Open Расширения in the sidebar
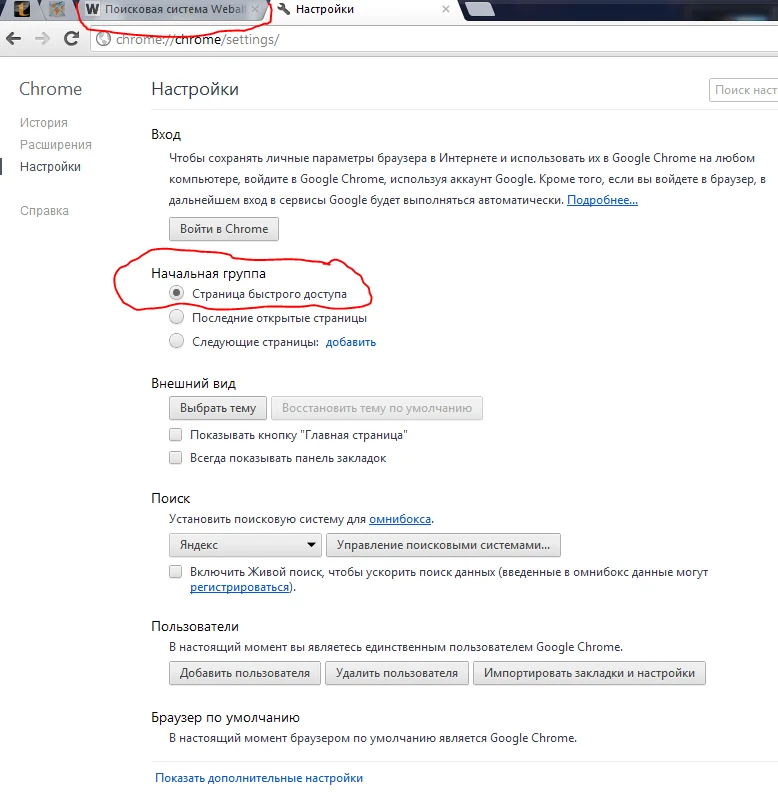Image resolution: width=778 pixels, height=803 pixels. coord(55,144)
